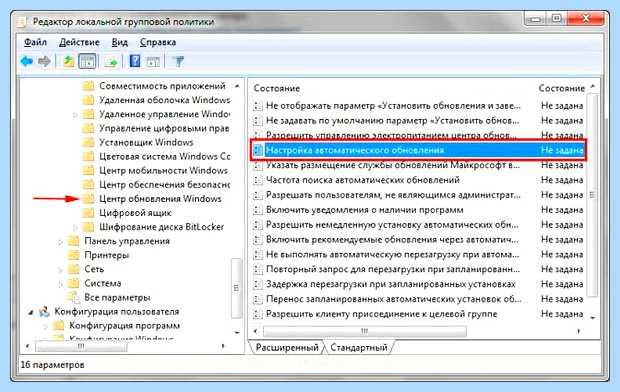Switch to the Расширенный tab

(287, 347)
